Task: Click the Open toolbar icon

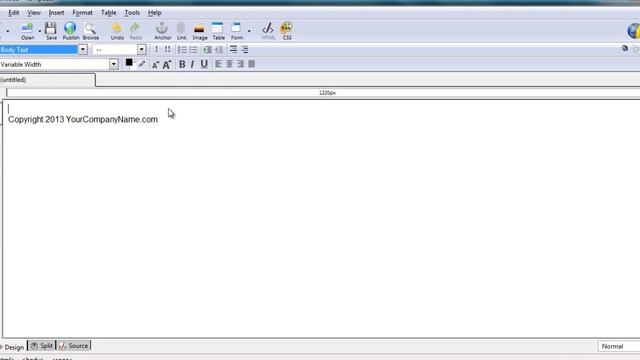Action: 27,31
